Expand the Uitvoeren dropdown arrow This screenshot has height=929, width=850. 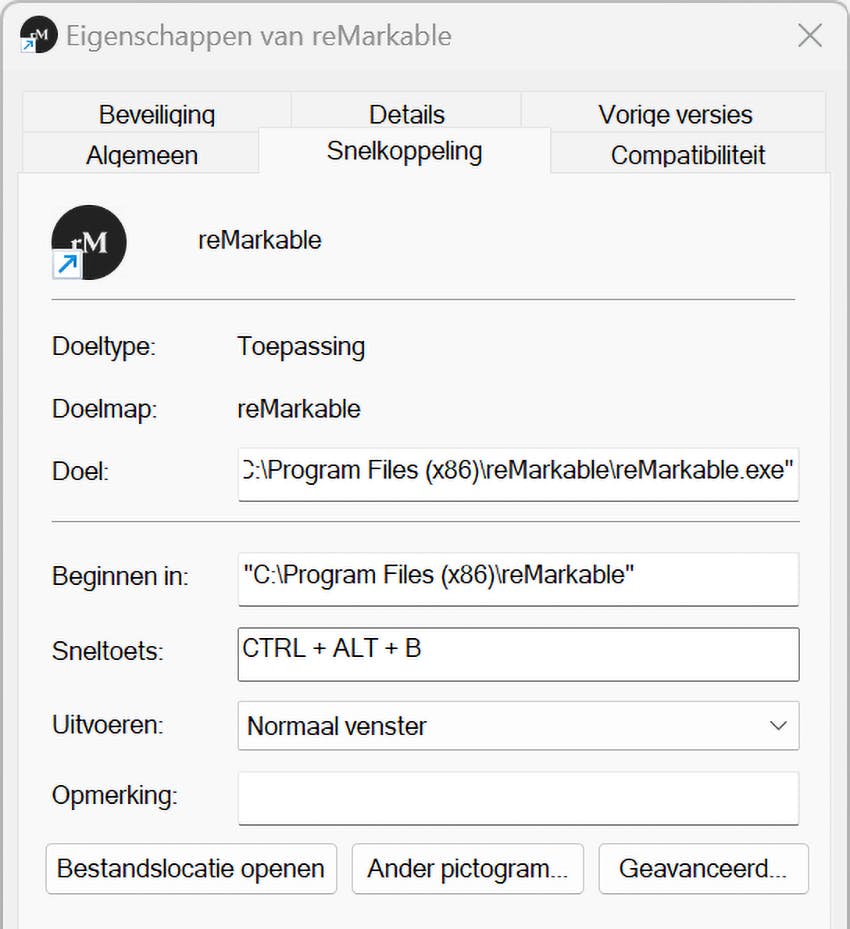coord(778,726)
